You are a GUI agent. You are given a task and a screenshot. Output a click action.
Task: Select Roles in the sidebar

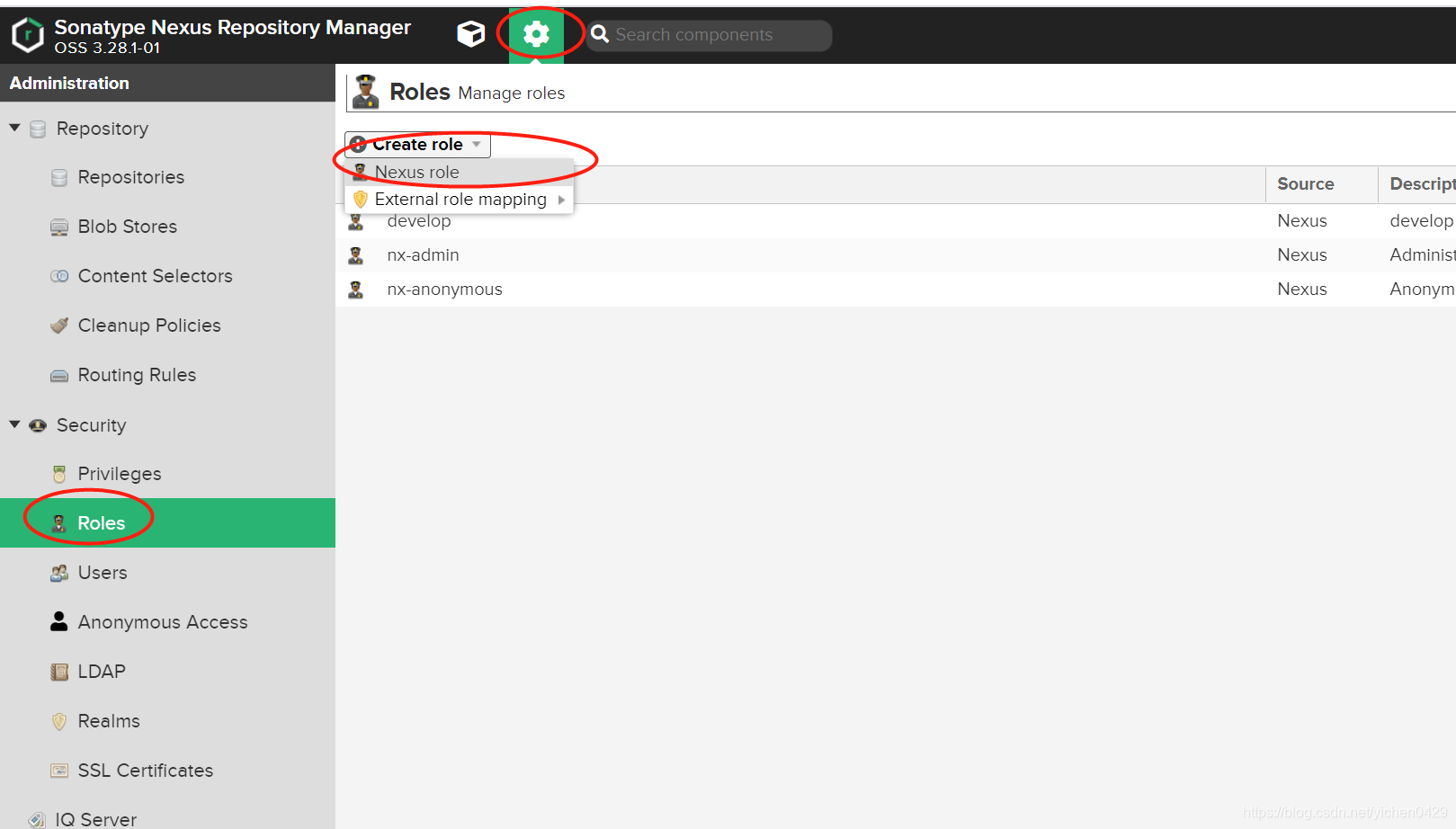point(167,523)
